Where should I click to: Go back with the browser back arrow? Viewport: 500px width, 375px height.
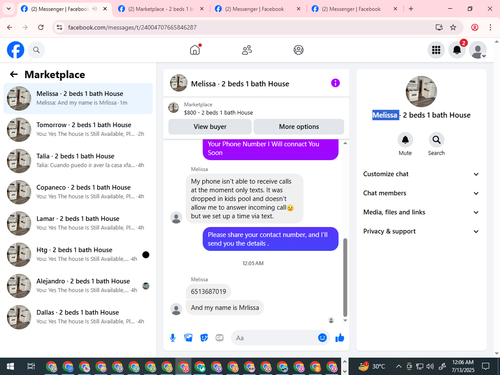[x=10, y=27]
